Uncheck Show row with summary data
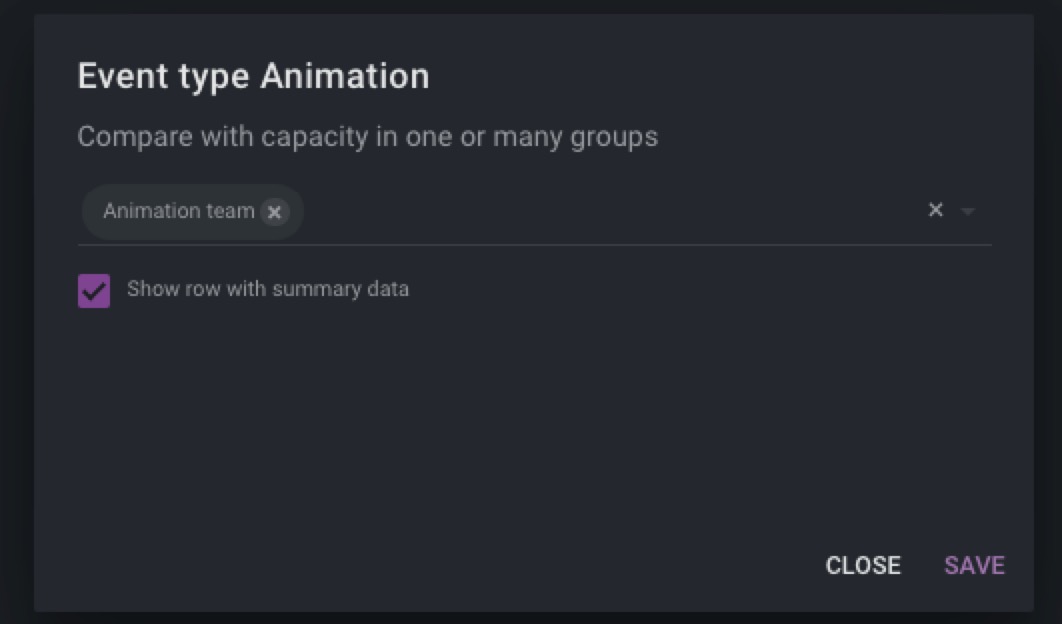Viewport: 1062px width, 624px height. [x=94, y=291]
